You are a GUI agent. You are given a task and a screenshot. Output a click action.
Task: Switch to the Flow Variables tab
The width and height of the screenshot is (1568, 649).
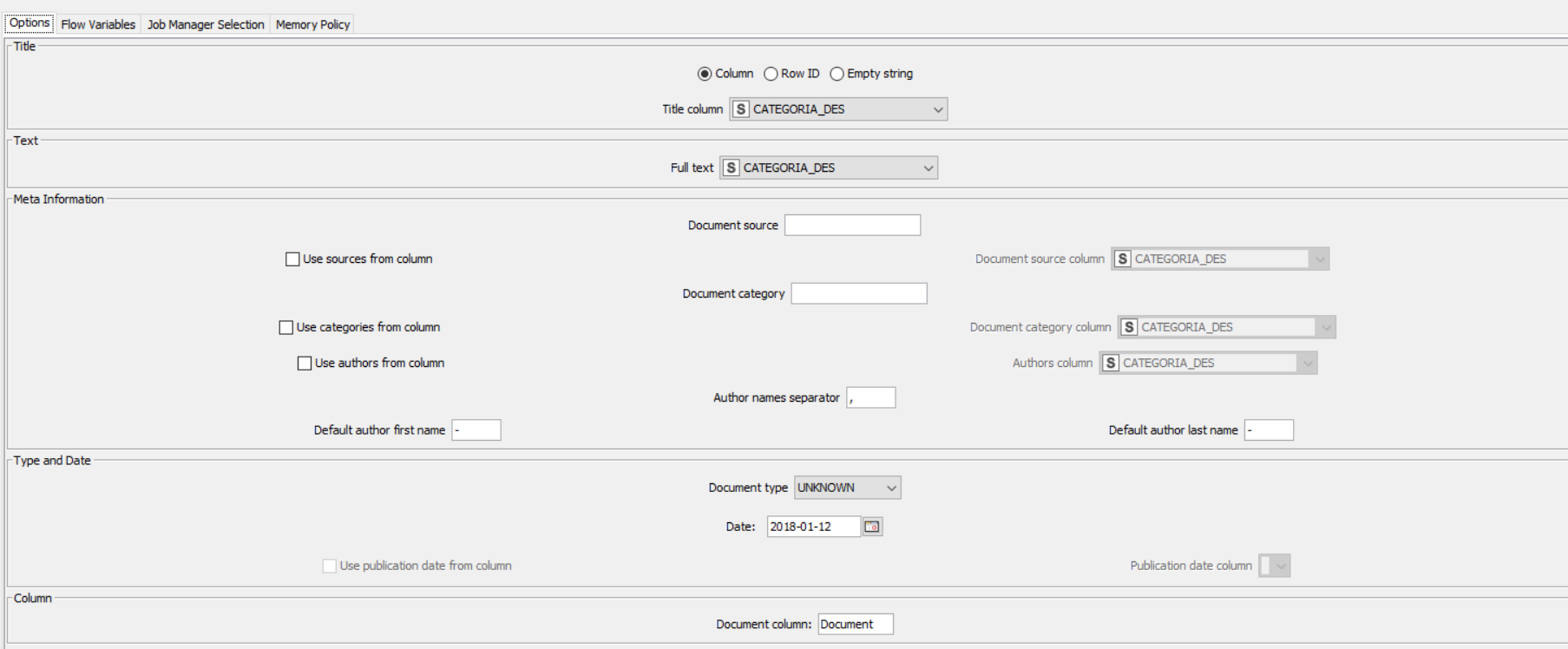click(98, 24)
